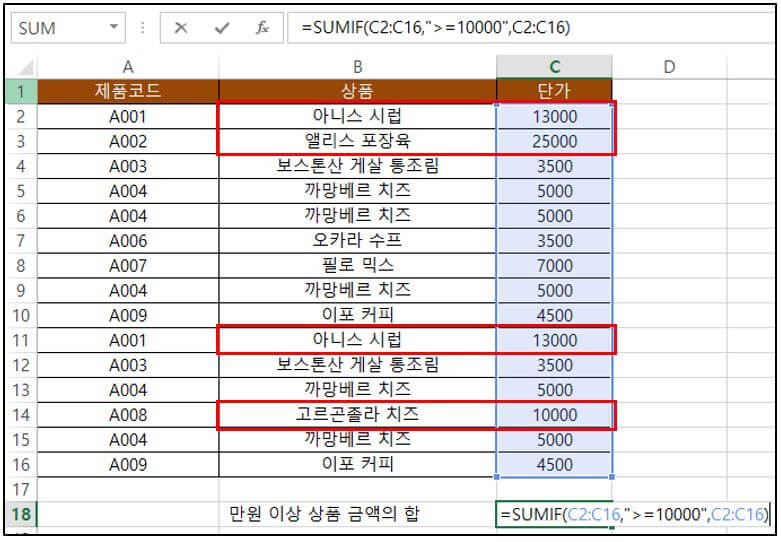Select cell C10 with 4500
Viewport: 781px width, 542px height.
(554, 315)
